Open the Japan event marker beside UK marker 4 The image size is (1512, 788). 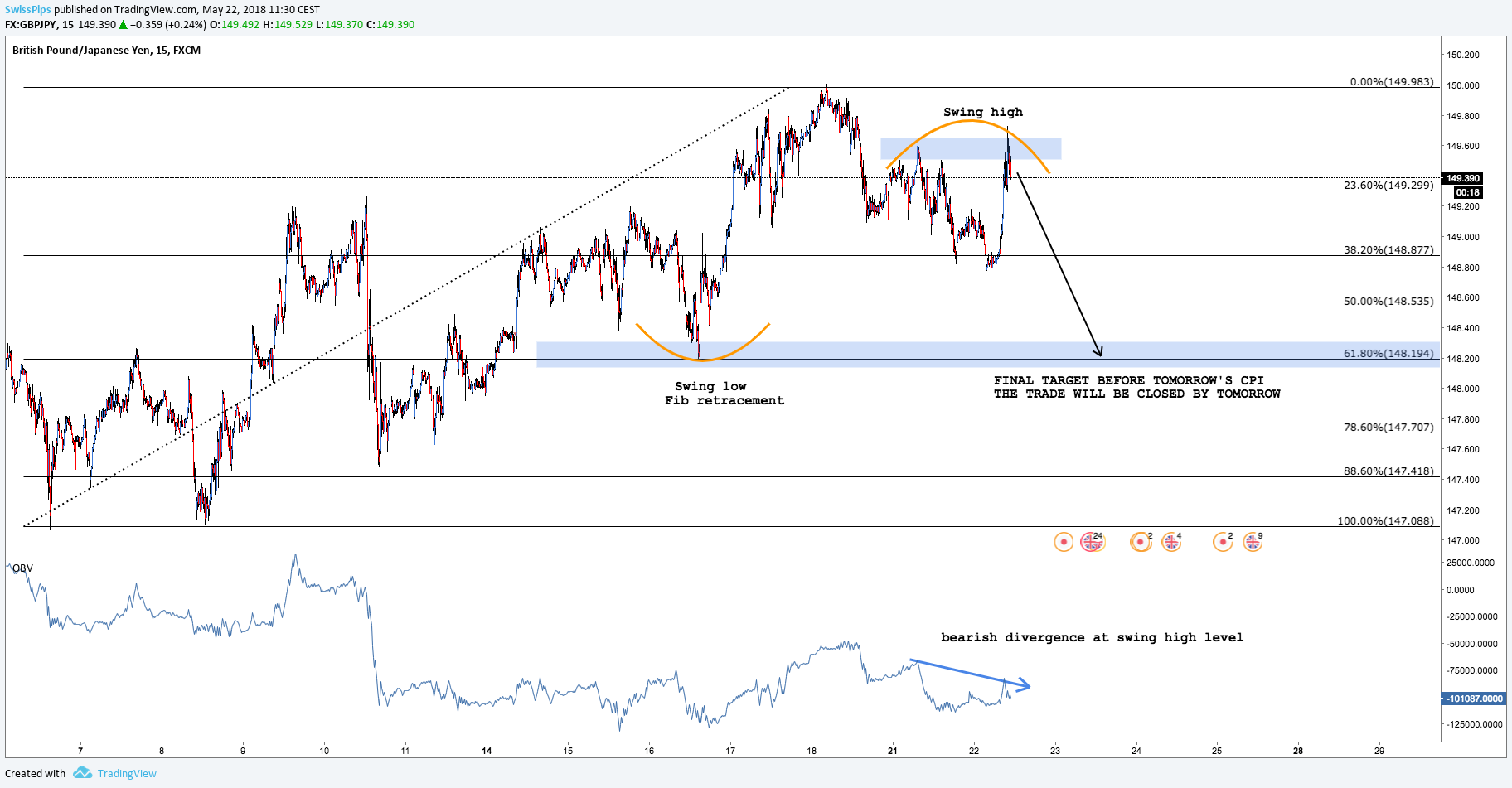(1141, 542)
